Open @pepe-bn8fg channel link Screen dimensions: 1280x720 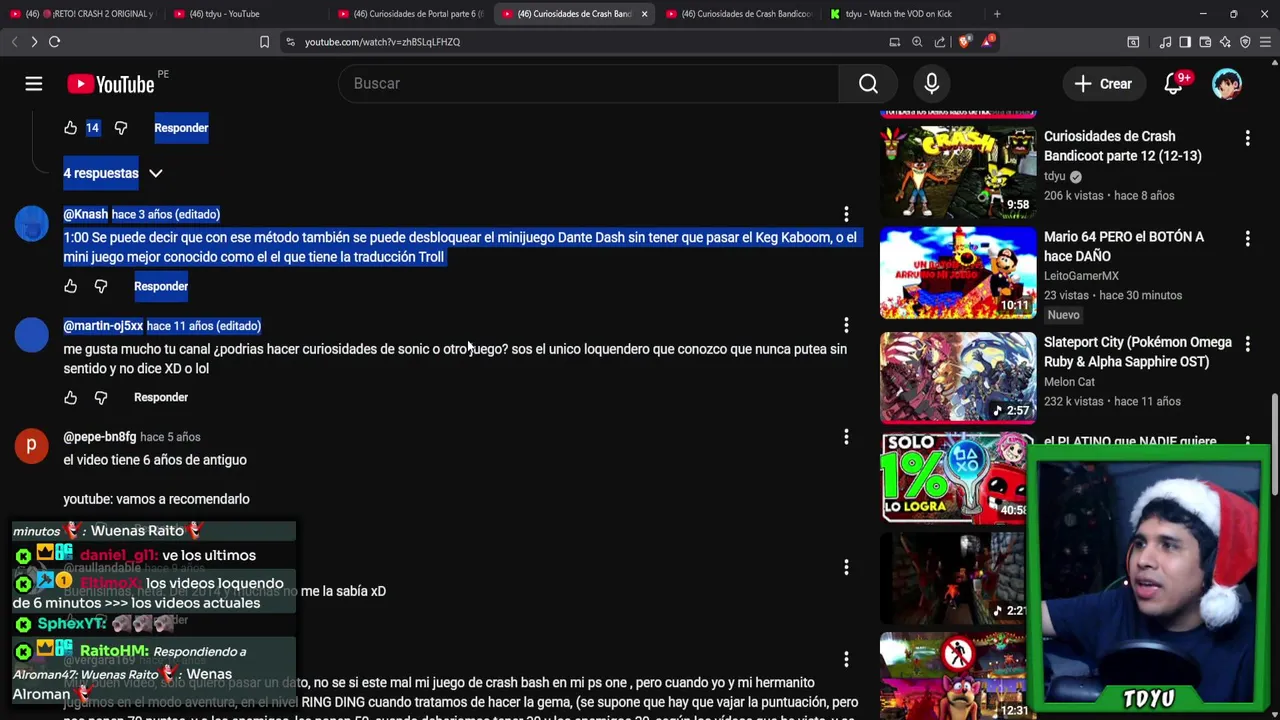tap(99, 437)
